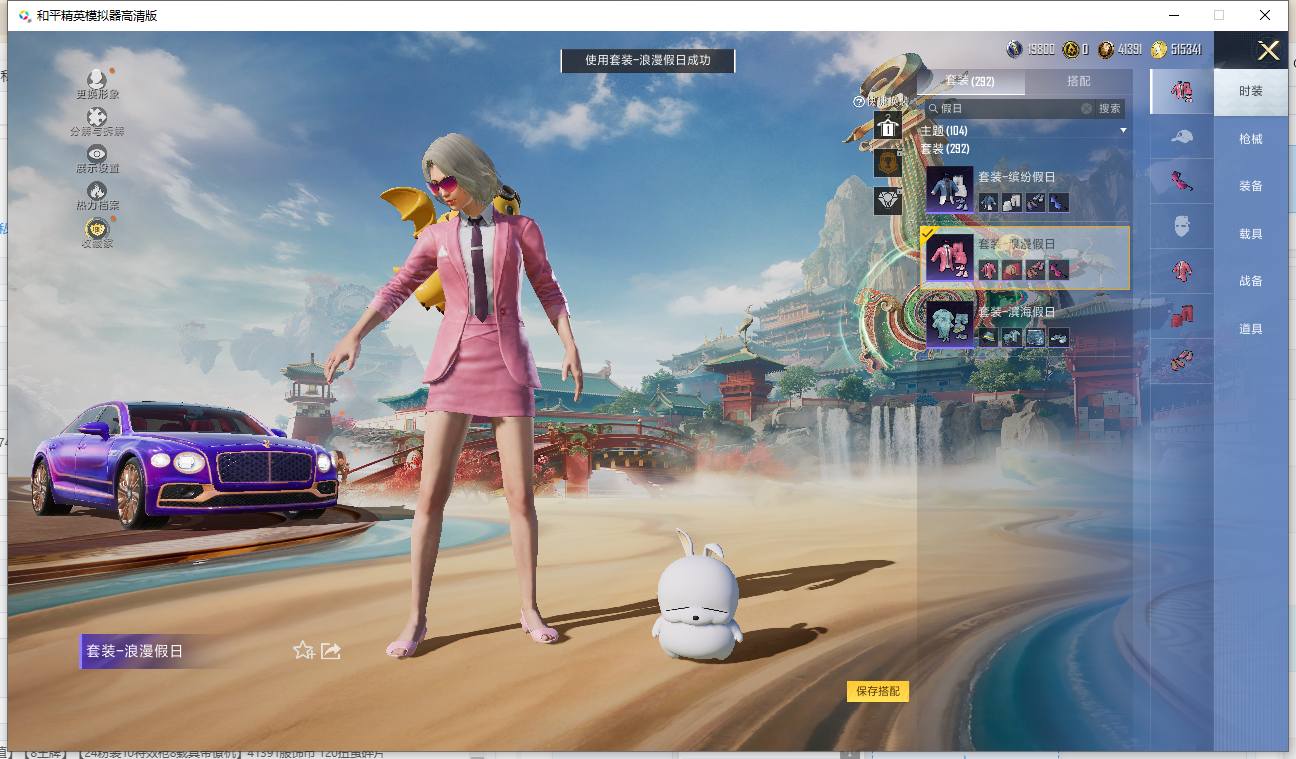Open the diamond icon below the emblem

click(x=887, y=200)
